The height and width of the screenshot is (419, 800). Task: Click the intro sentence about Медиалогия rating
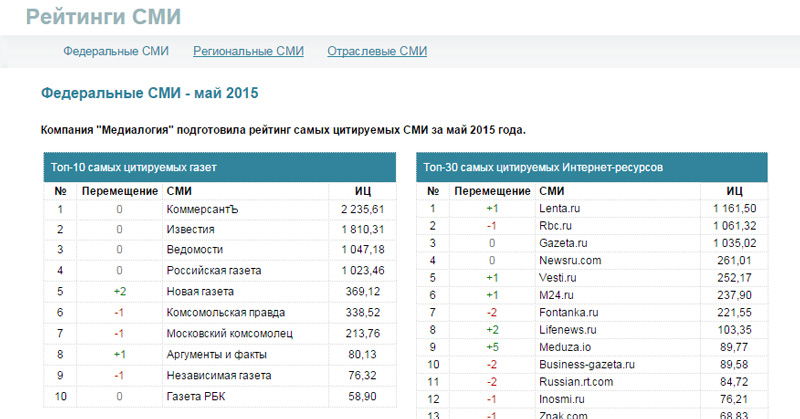(283, 130)
